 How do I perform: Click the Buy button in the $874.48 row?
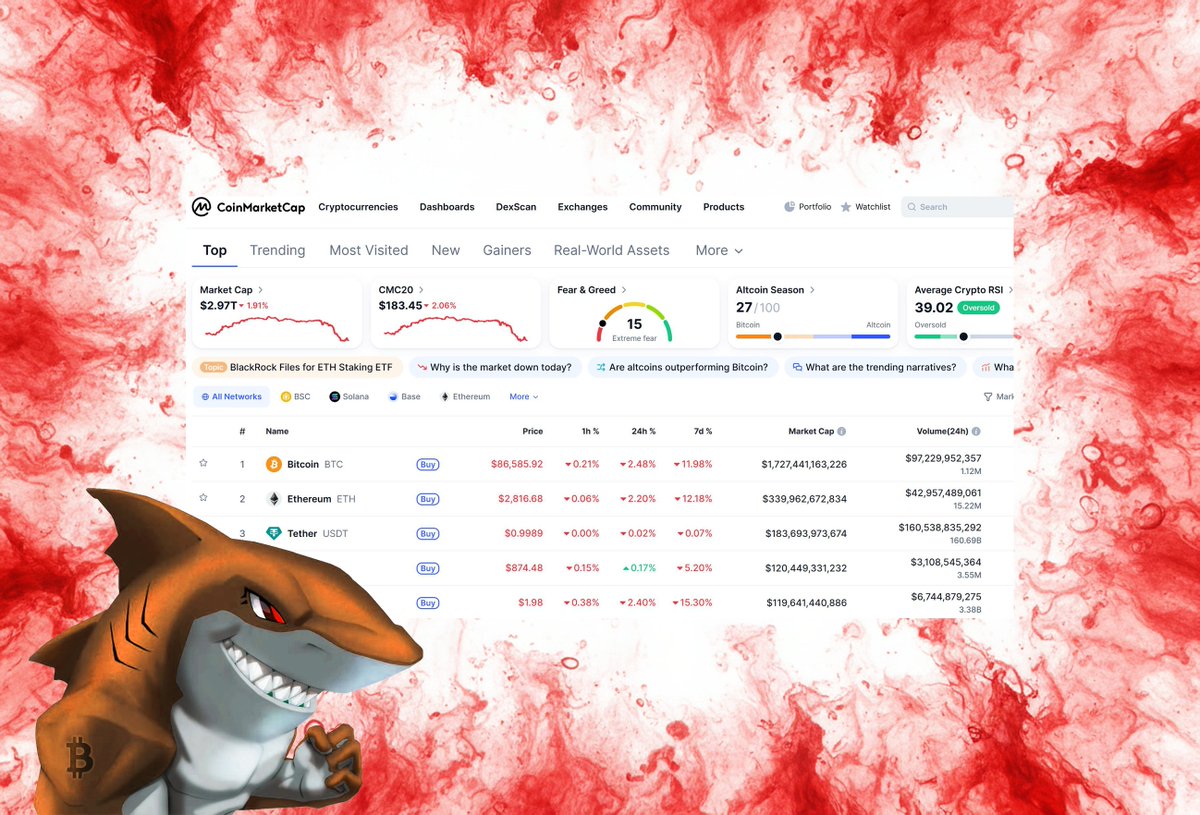click(428, 568)
